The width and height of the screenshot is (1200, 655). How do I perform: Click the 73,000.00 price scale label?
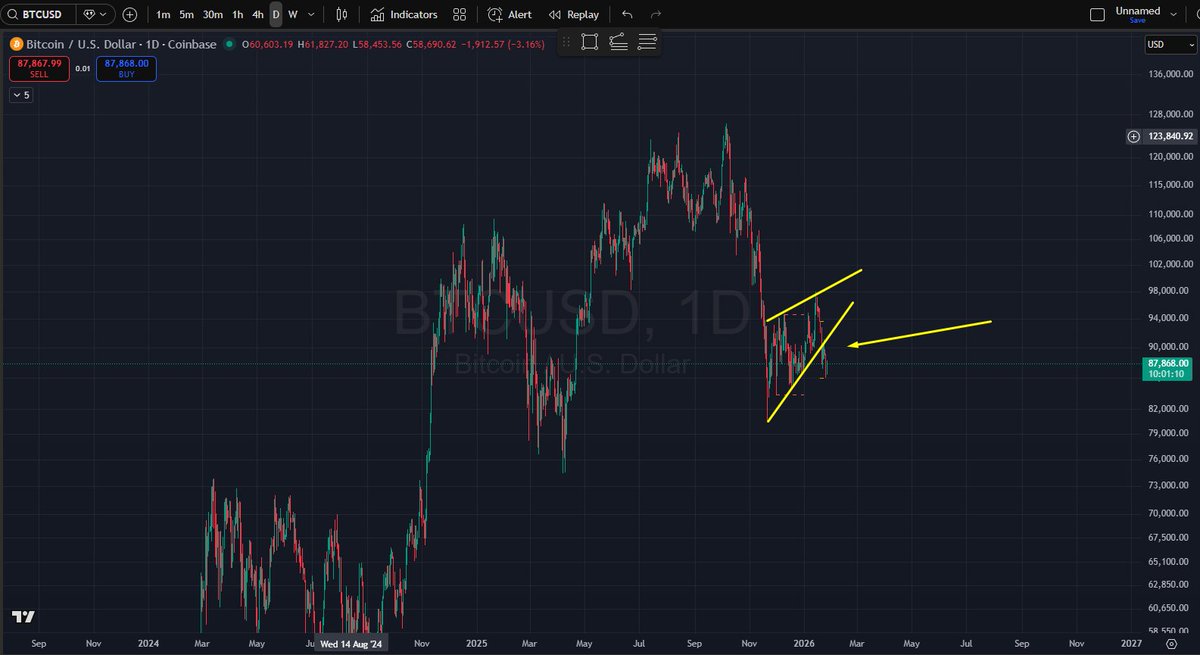click(x=1169, y=485)
